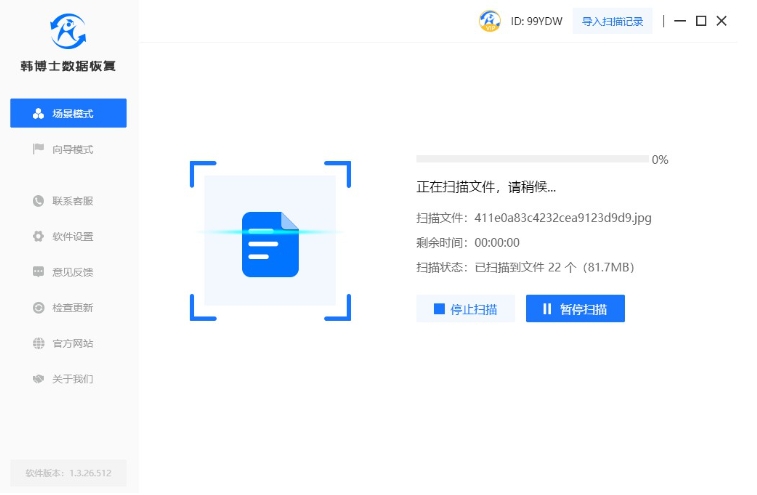Open 关于我们 about page
This screenshot has height=495, width=757.
pyautogui.click(x=68, y=379)
